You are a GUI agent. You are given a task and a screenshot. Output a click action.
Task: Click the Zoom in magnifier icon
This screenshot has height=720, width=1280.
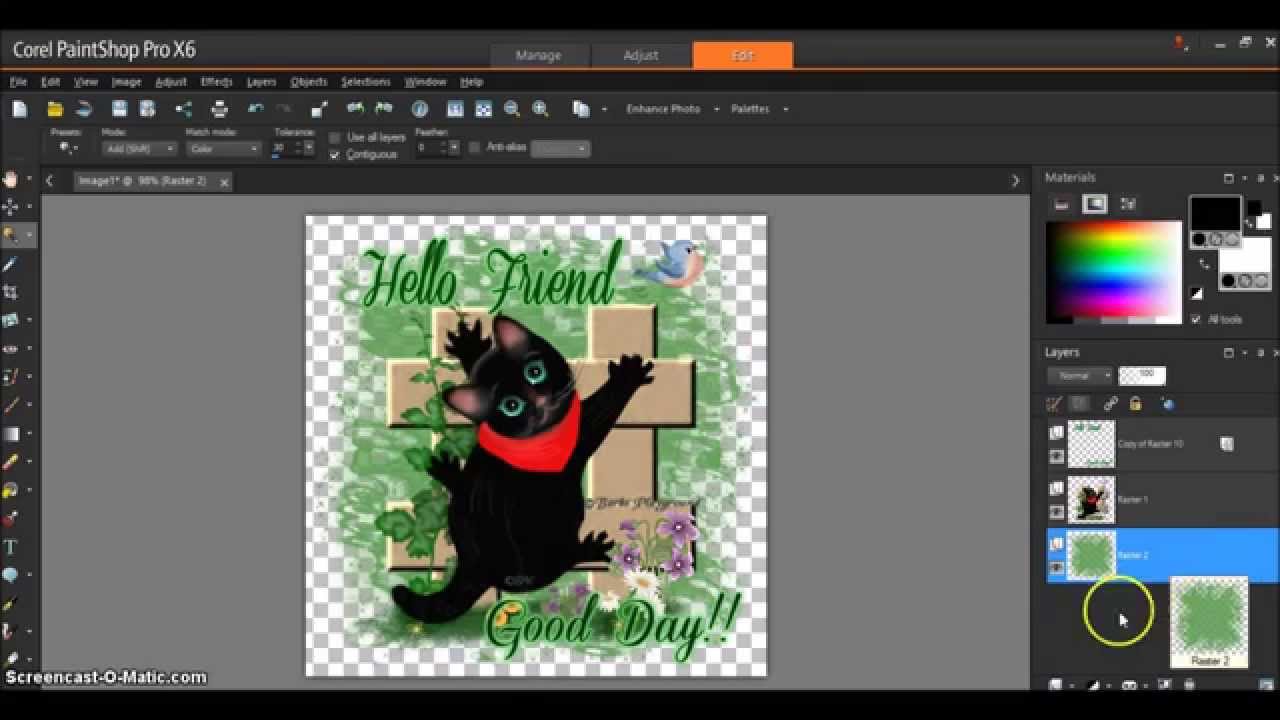[541, 109]
